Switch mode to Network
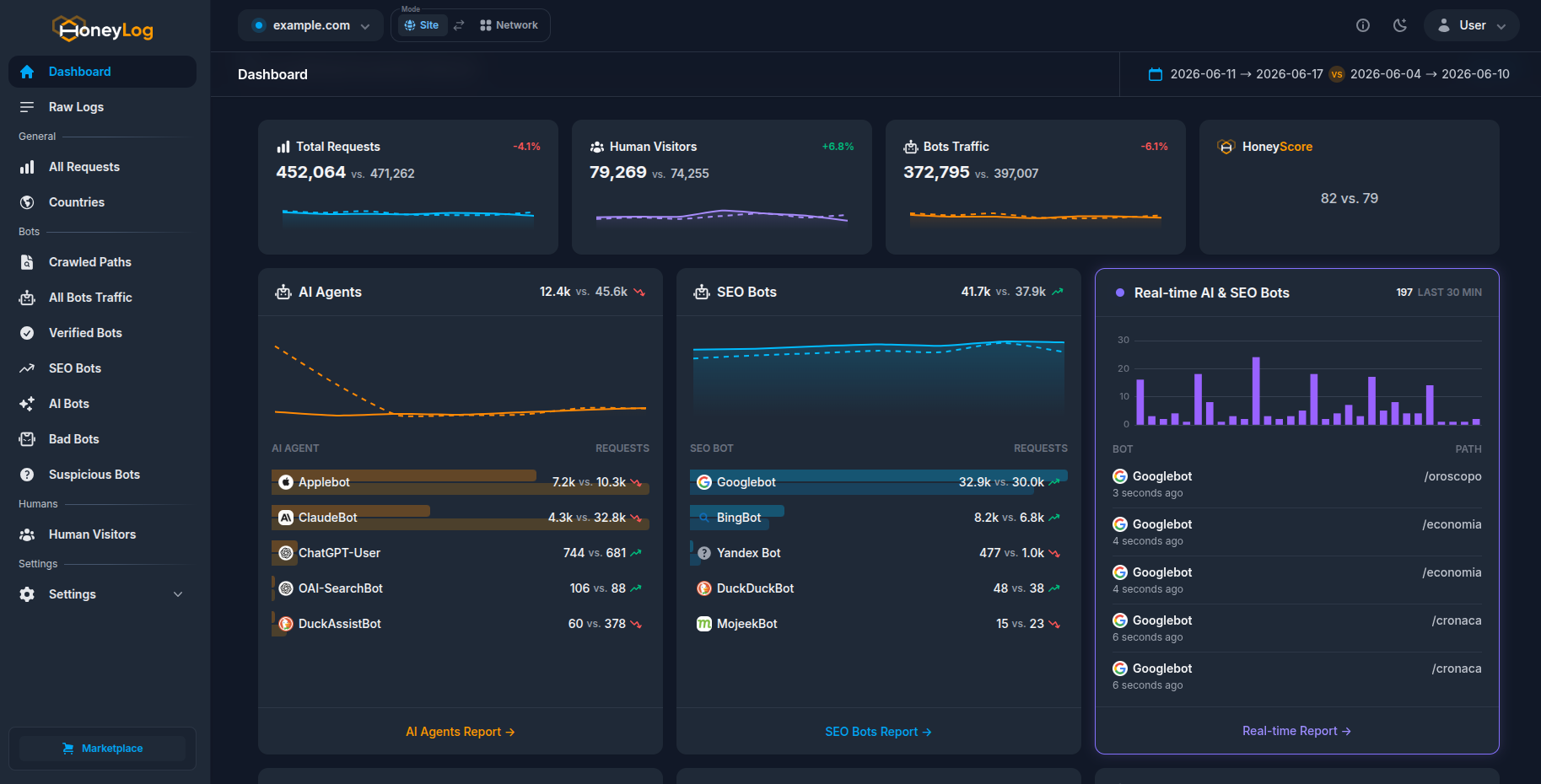The height and width of the screenshot is (784, 1541). point(509,25)
